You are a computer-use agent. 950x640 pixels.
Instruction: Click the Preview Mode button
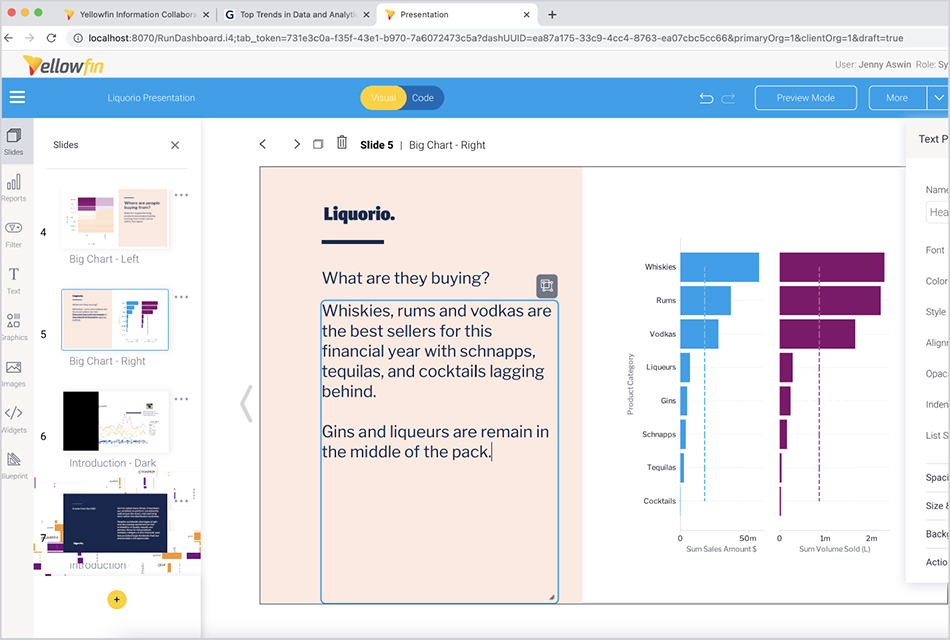(805, 98)
